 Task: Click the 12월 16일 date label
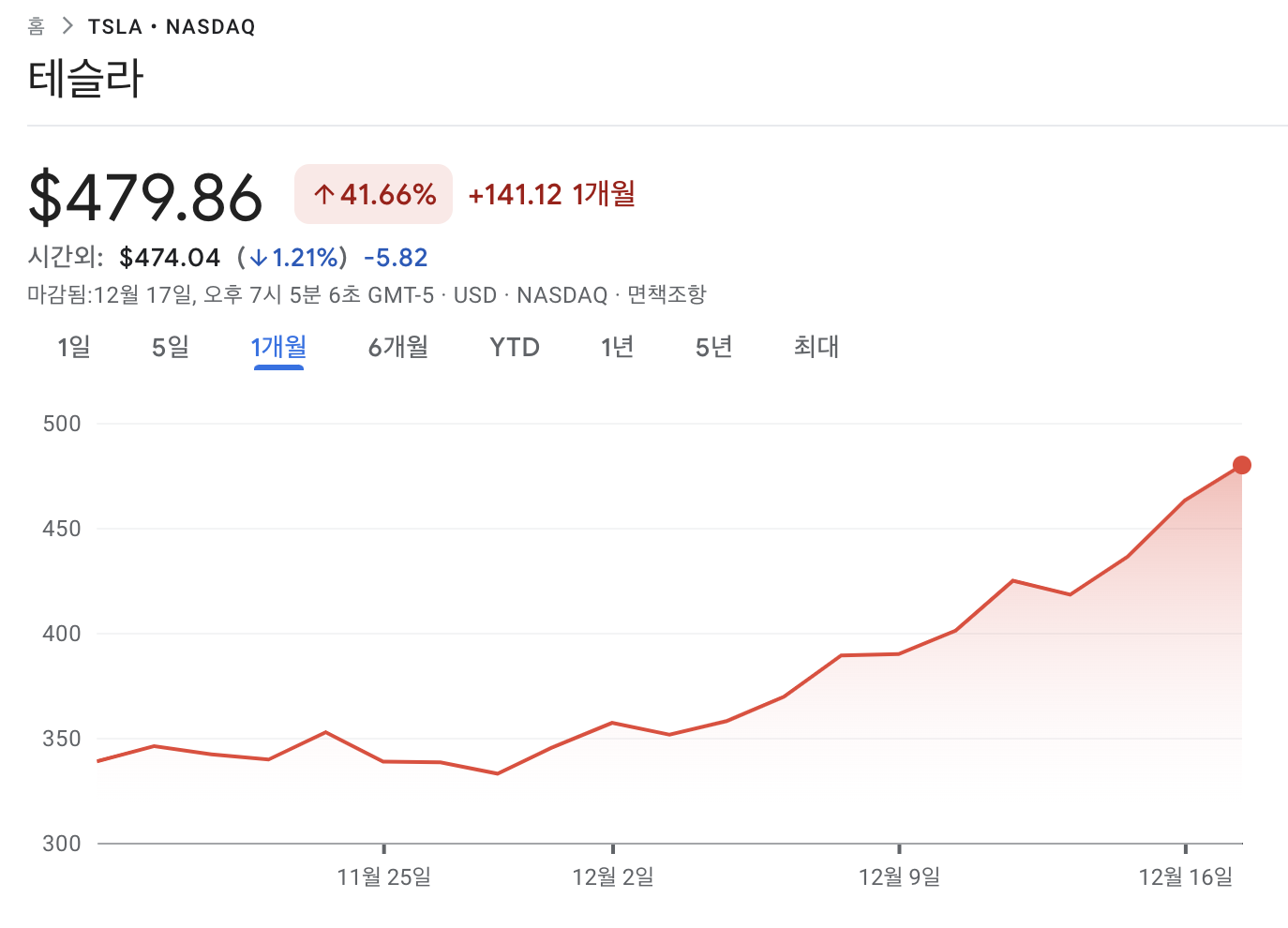1186,877
